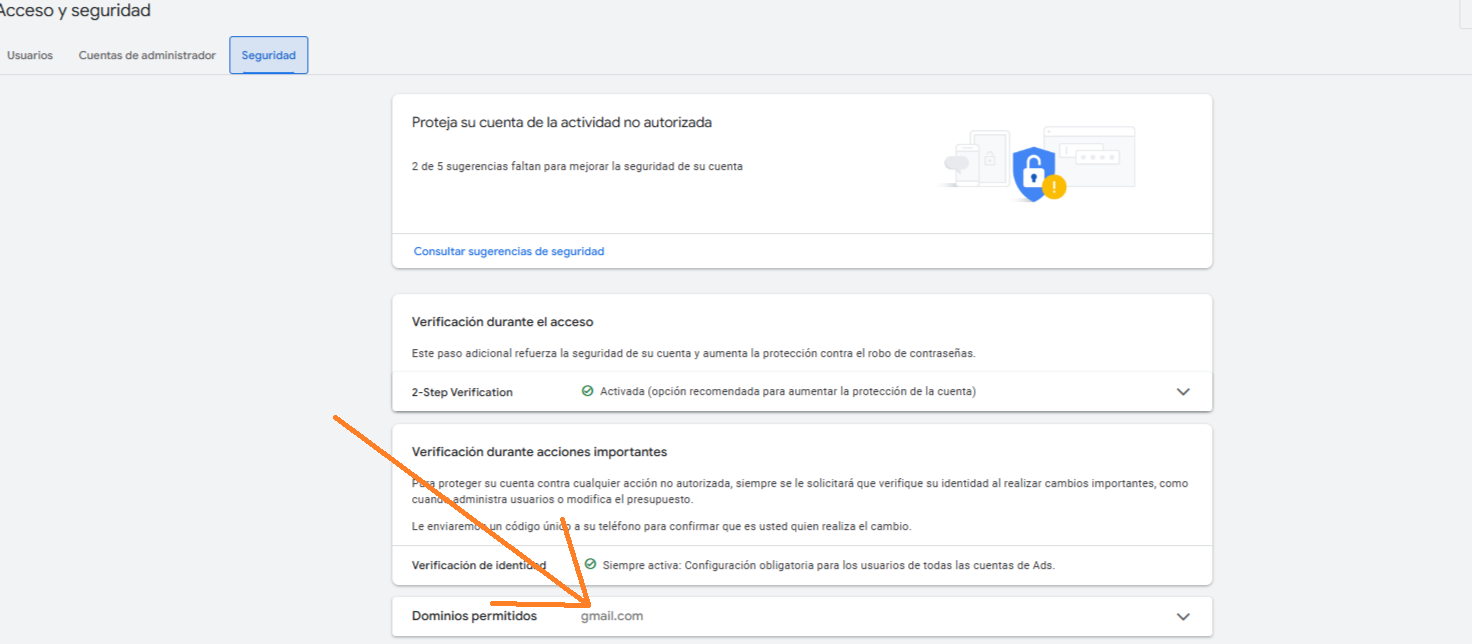Select the 2-Step Verification row label
Viewport: 1472px width, 644px height.
coord(462,392)
